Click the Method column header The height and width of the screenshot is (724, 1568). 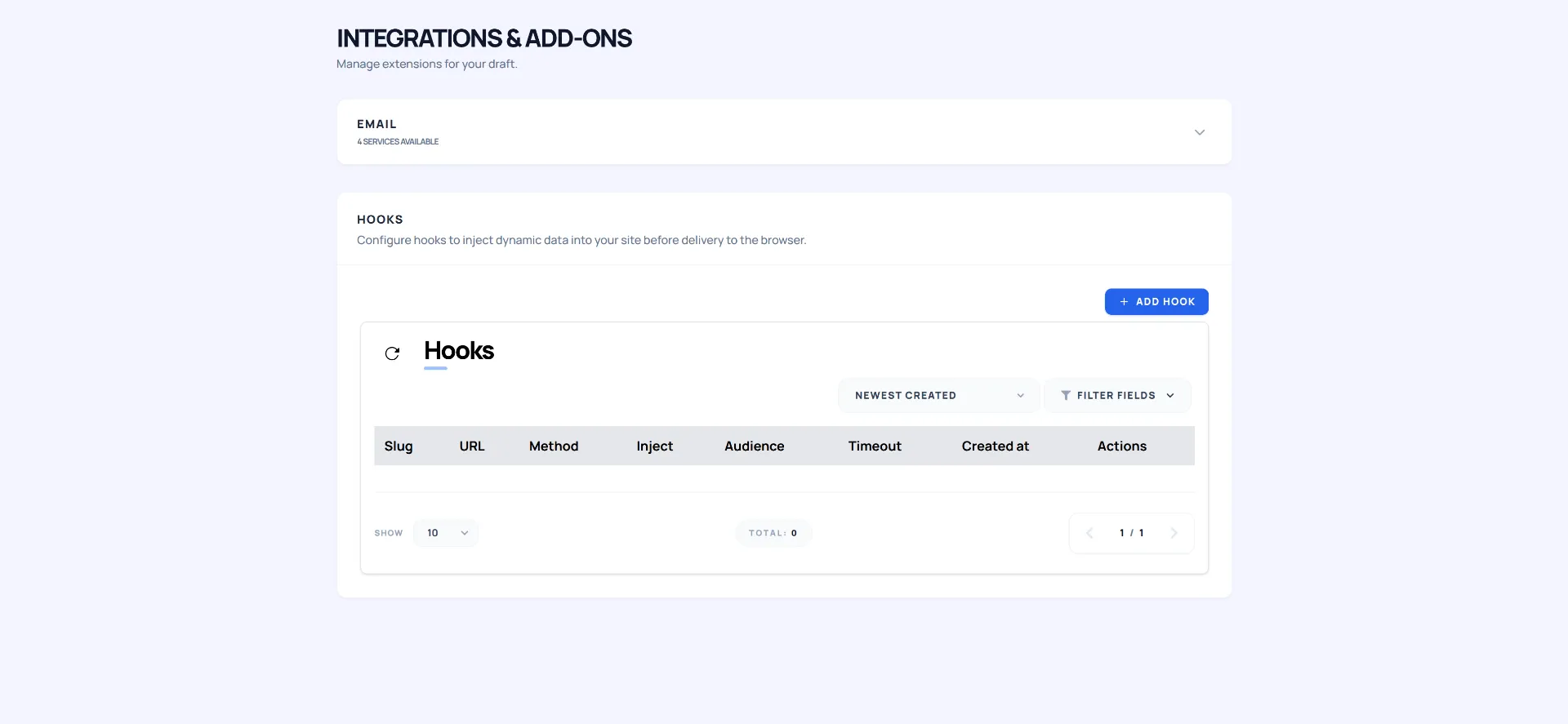[x=554, y=446]
